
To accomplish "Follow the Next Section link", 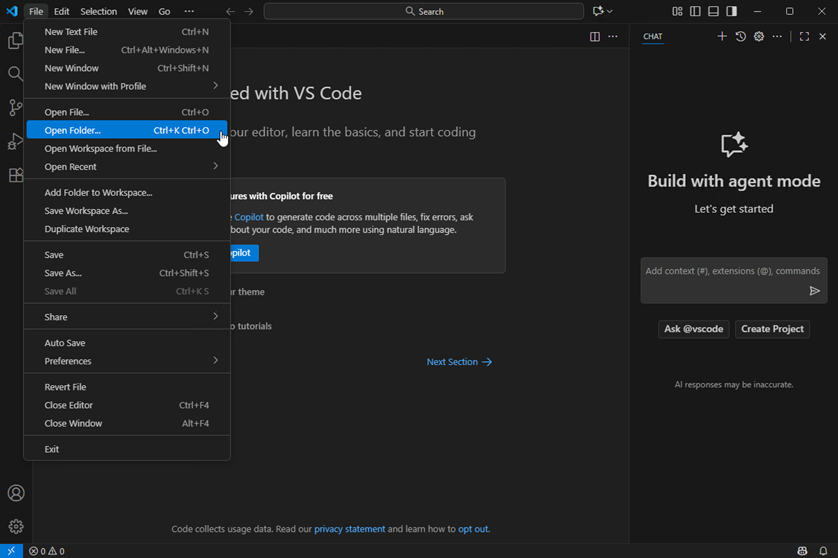I will [459, 362].
